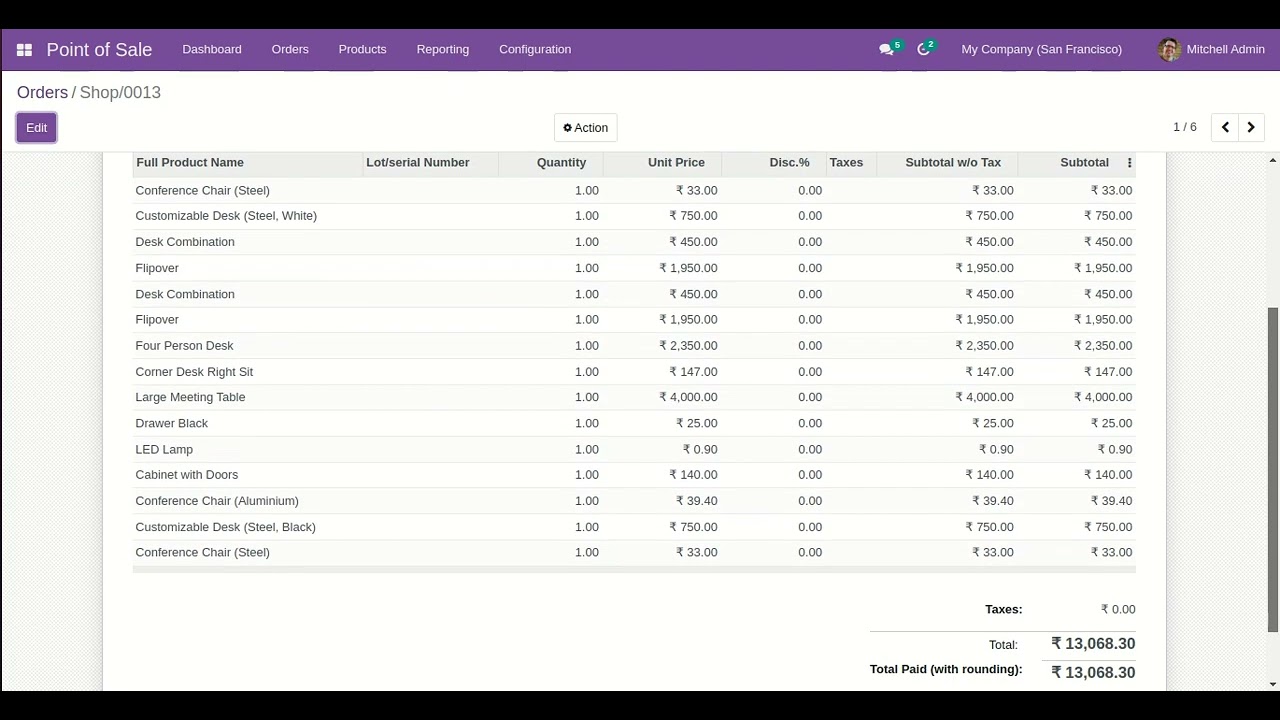
Task: Sort by Disc.% column header
Action: 773,163
